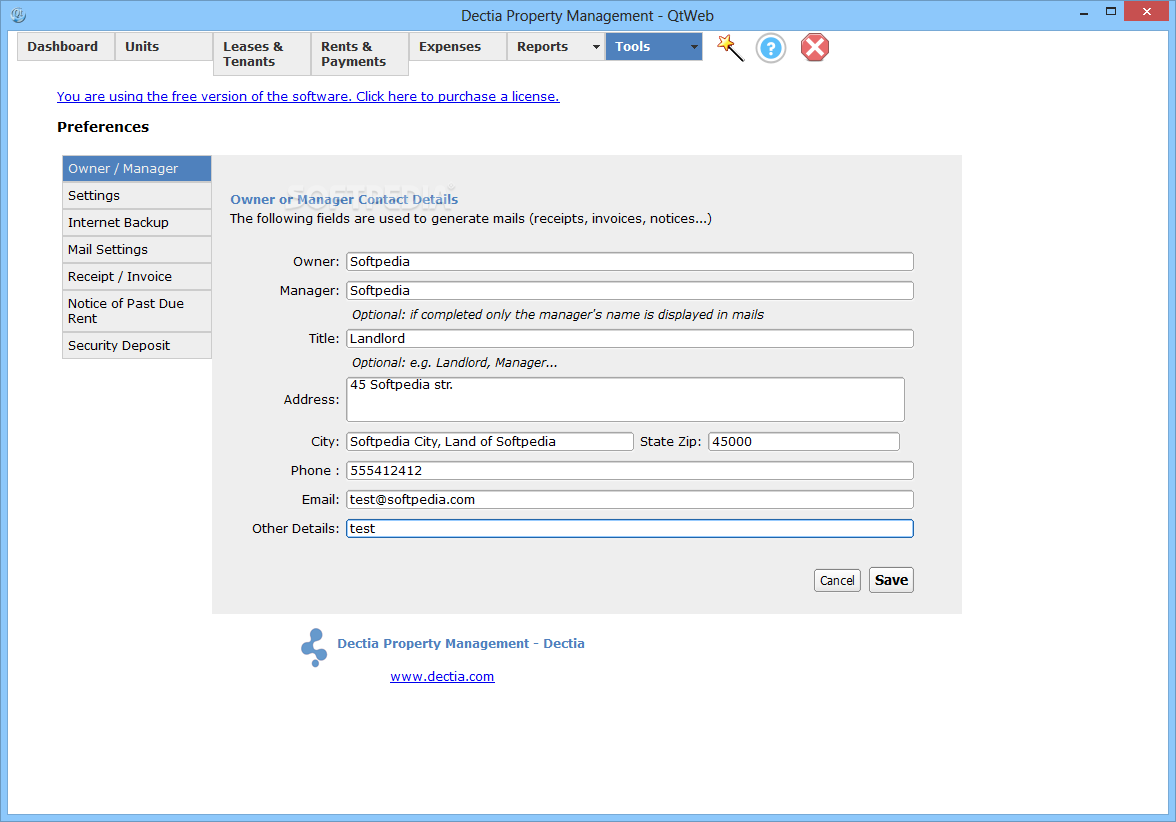Open Receipt / Invoice section
The height and width of the screenshot is (822, 1176).
pos(136,277)
